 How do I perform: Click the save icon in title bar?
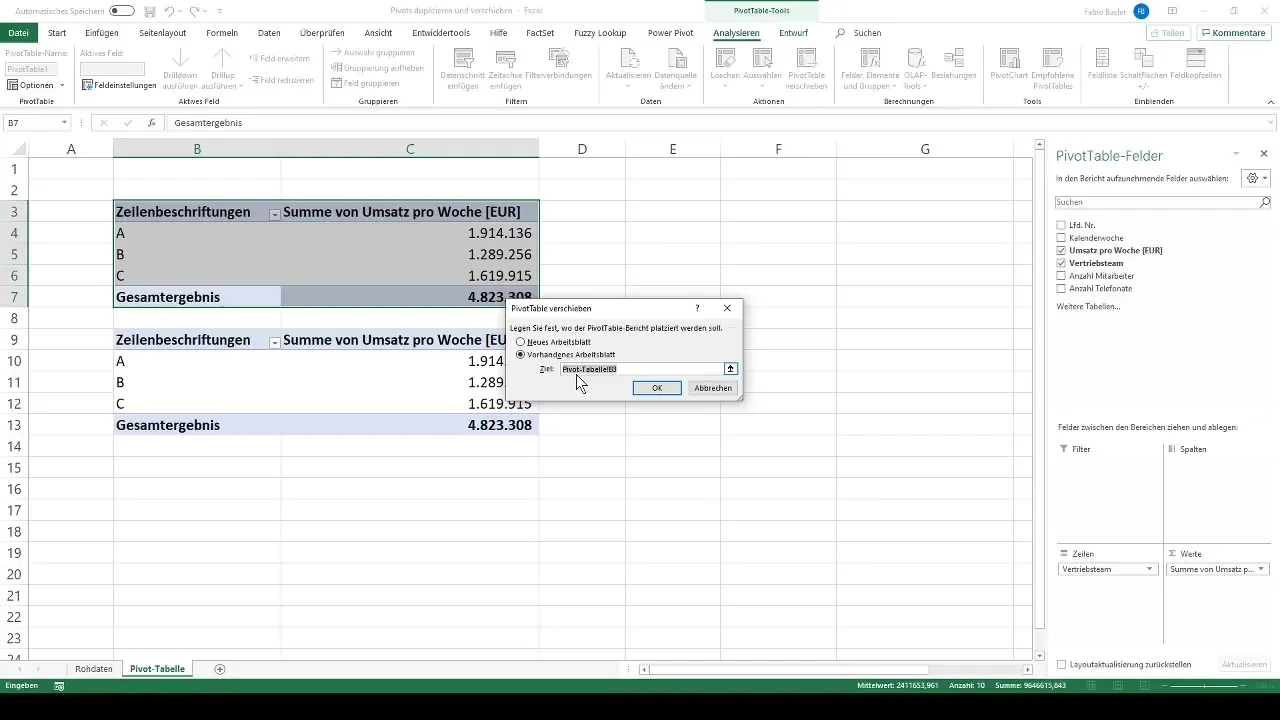150,11
